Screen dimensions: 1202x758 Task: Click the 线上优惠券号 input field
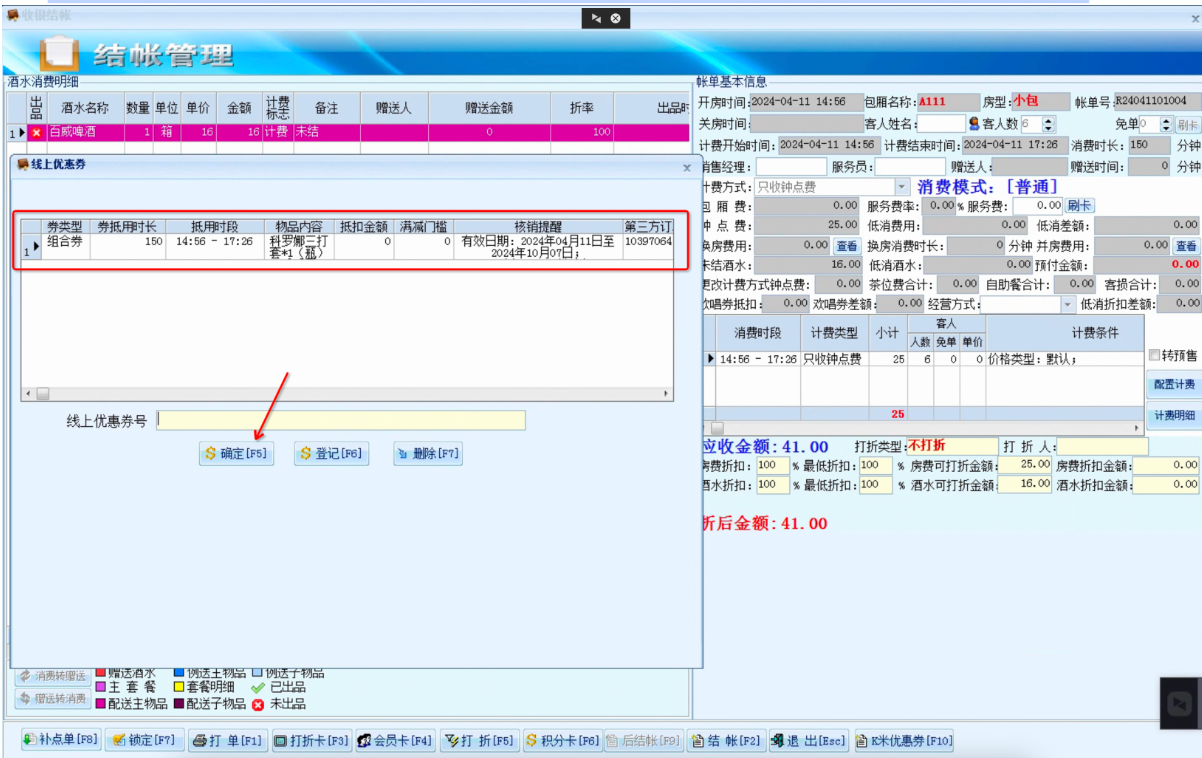(x=341, y=420)
